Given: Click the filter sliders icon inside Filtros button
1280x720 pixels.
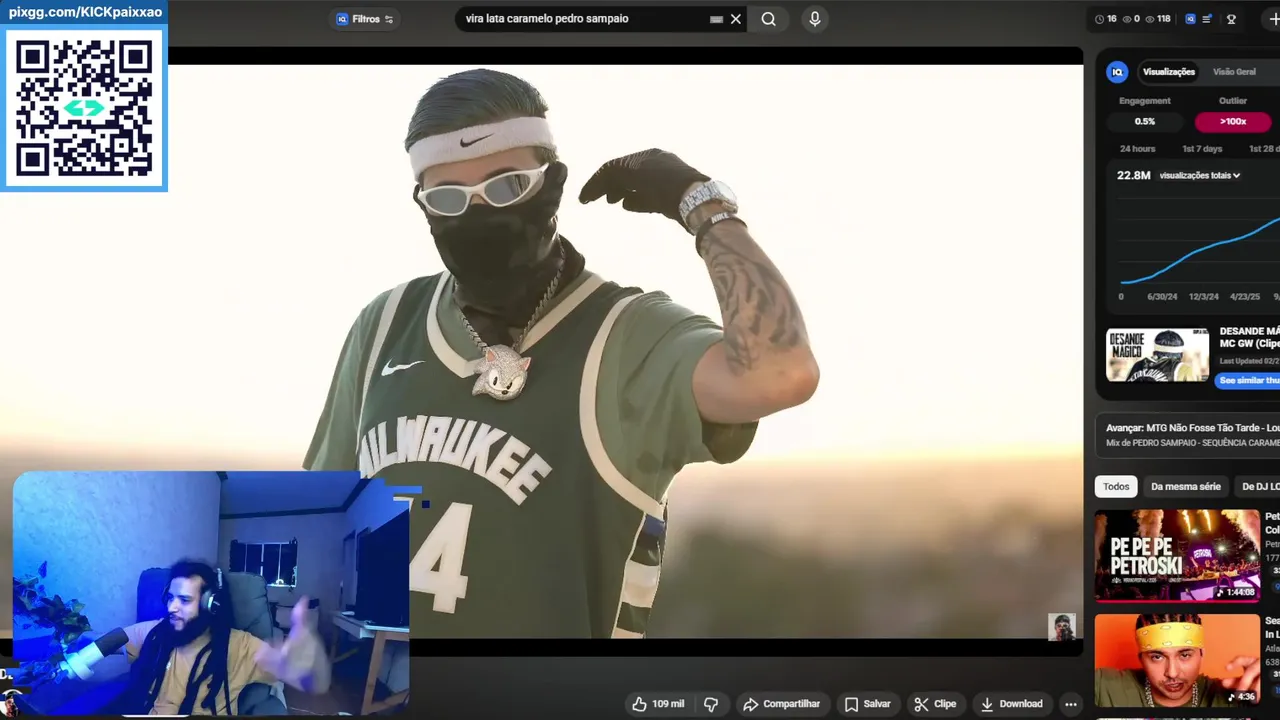Looking at the screenshot, I should click(389, 19).
